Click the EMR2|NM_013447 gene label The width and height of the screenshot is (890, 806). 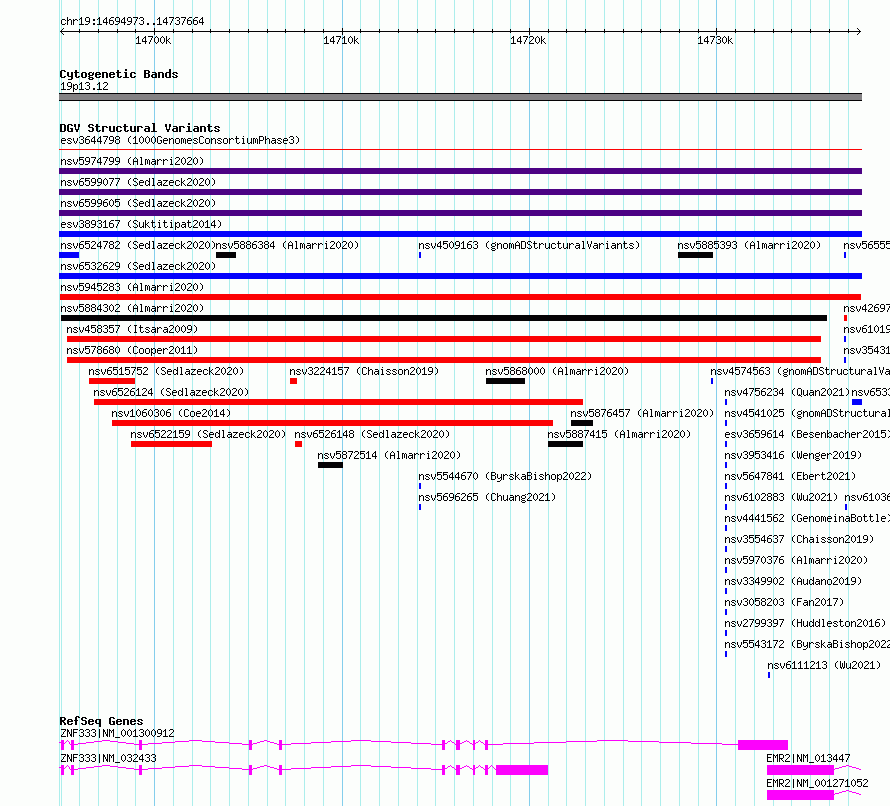[808, 758]
